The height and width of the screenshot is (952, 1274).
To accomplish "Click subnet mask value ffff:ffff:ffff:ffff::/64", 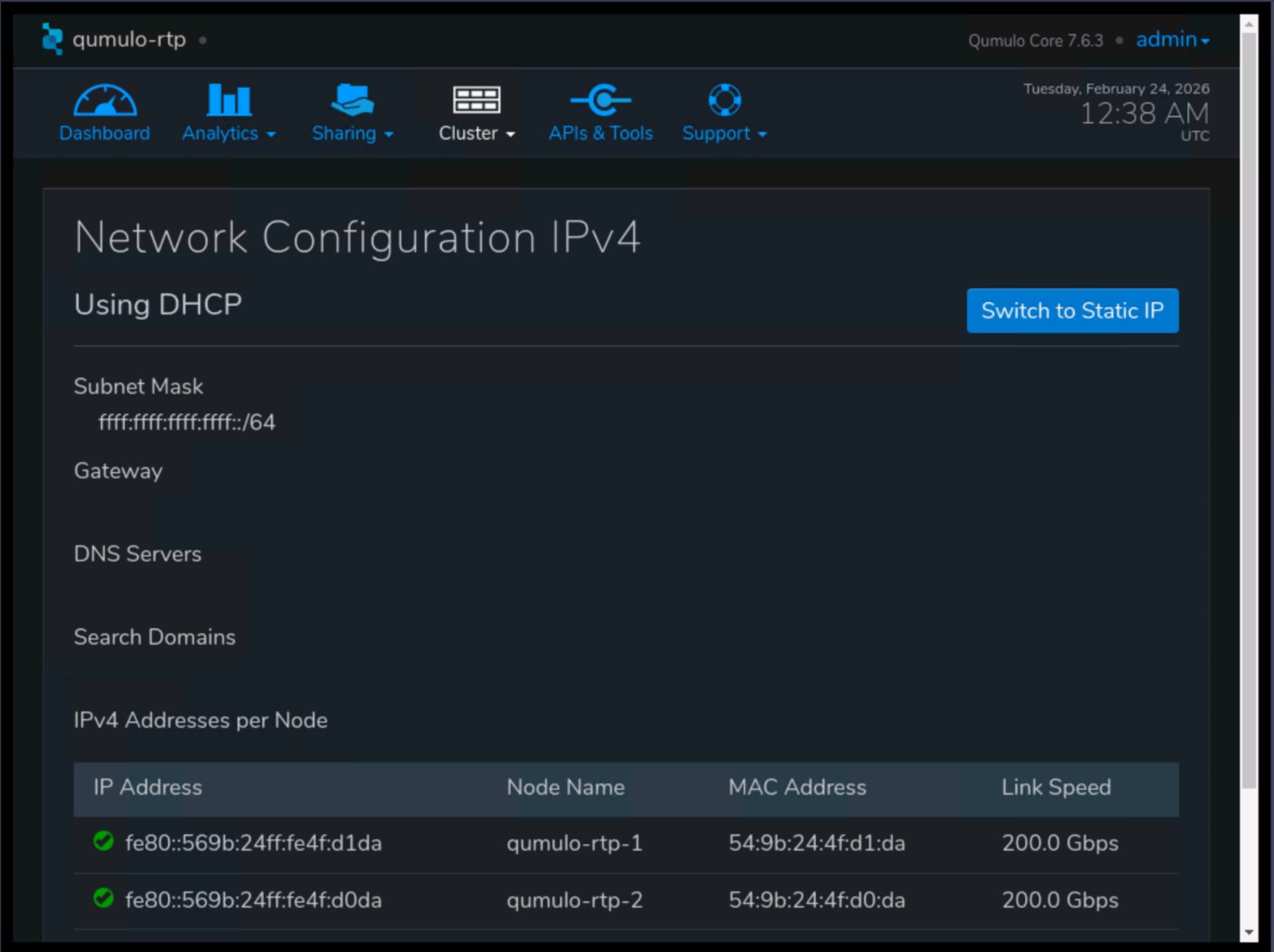I will (187, 422).
